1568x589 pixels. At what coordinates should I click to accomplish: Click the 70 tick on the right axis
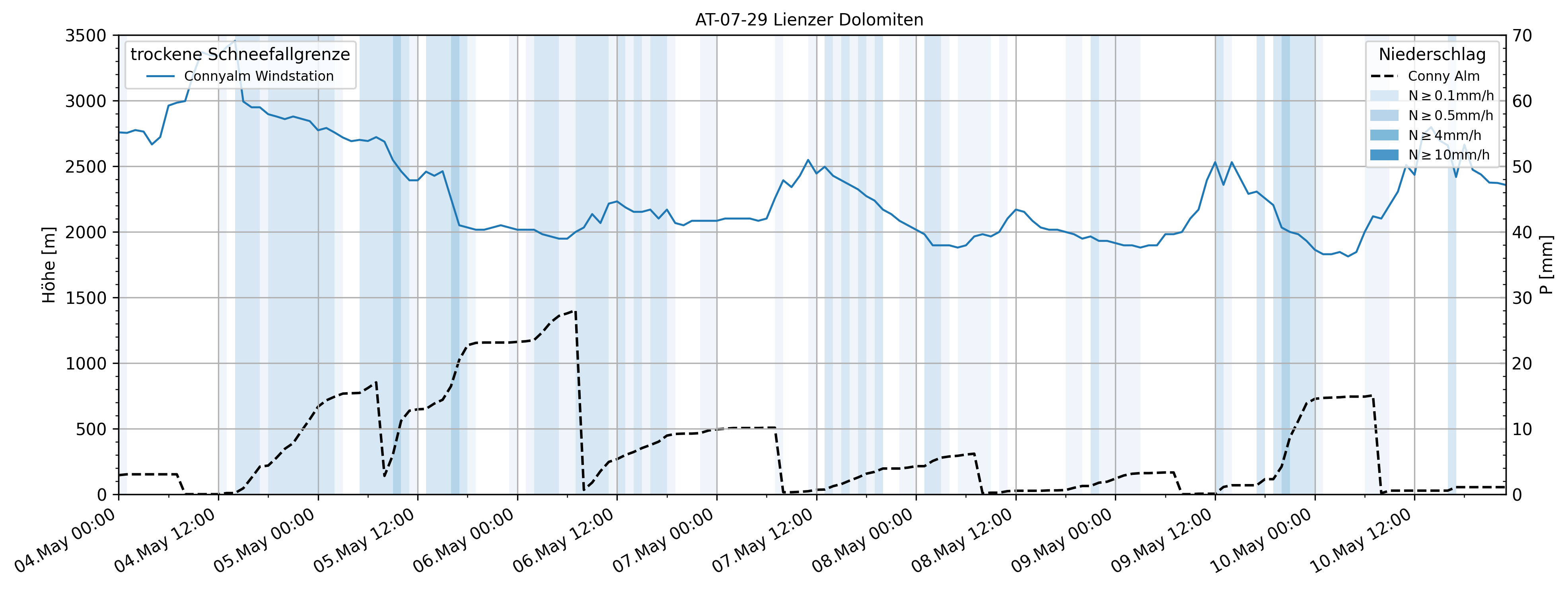click(x=1522, y=36)
